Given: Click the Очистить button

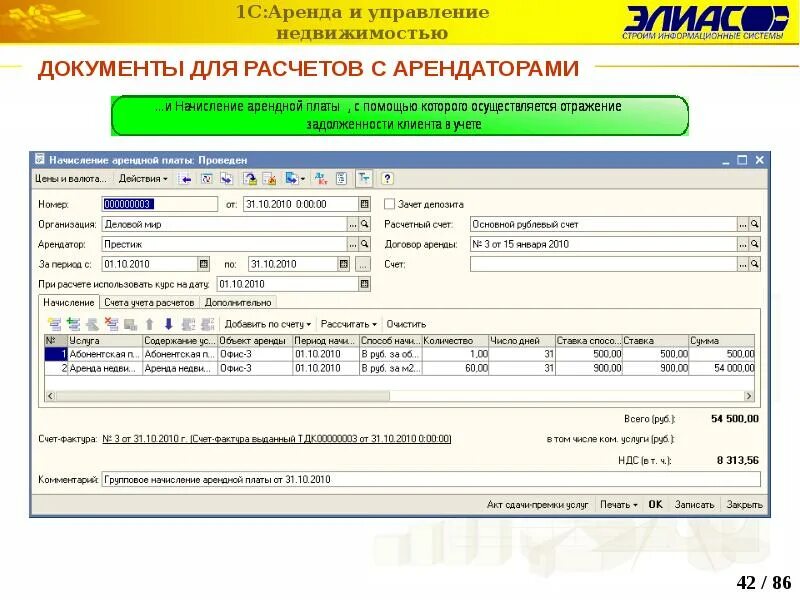Looking at the screenshot, I should 406,324.
